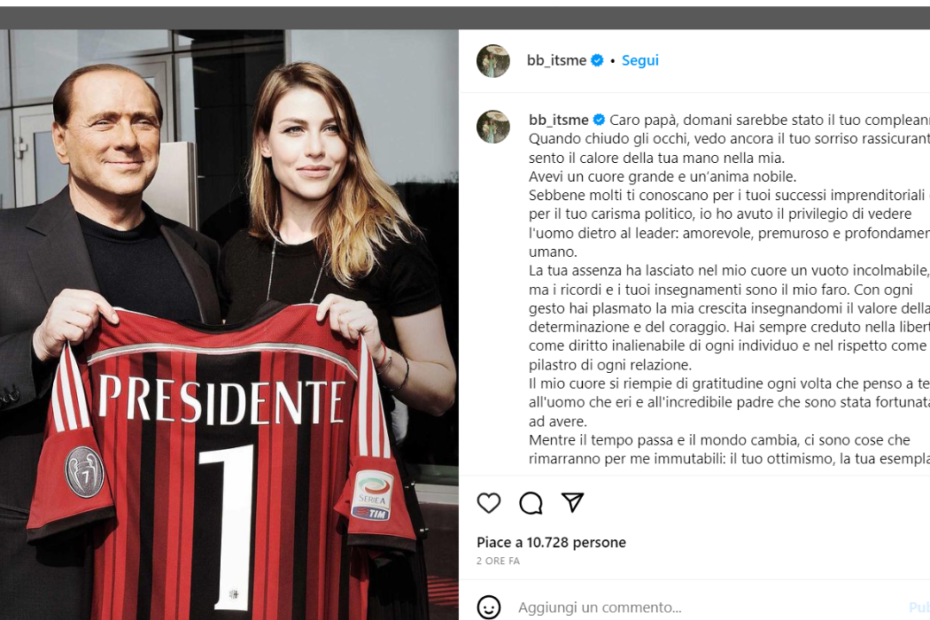Like the post with the heart icon
This screenshot has width=930, height=620.
click(x=489, y=503)
